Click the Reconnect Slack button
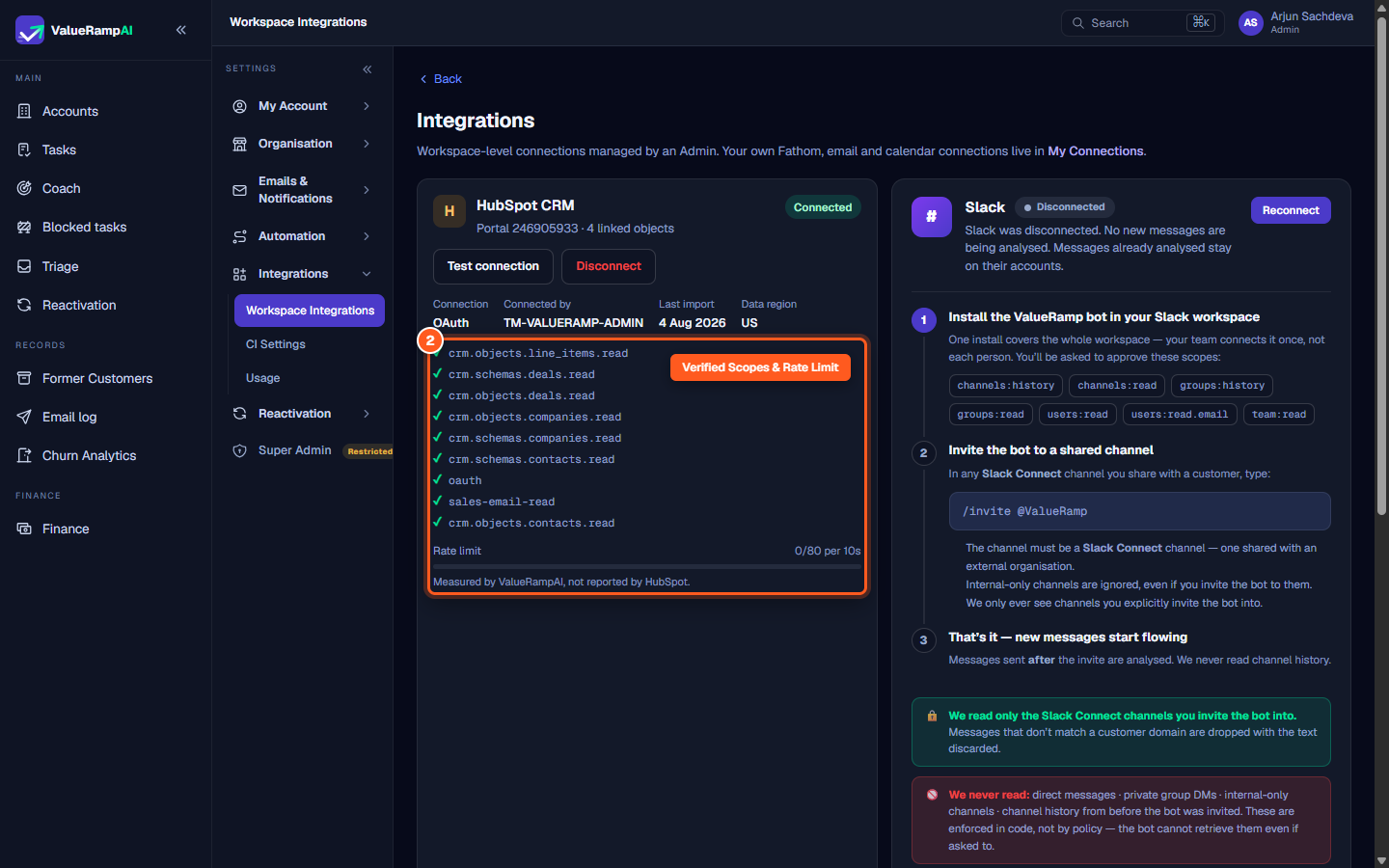1389x868 pixels. 1291,210
